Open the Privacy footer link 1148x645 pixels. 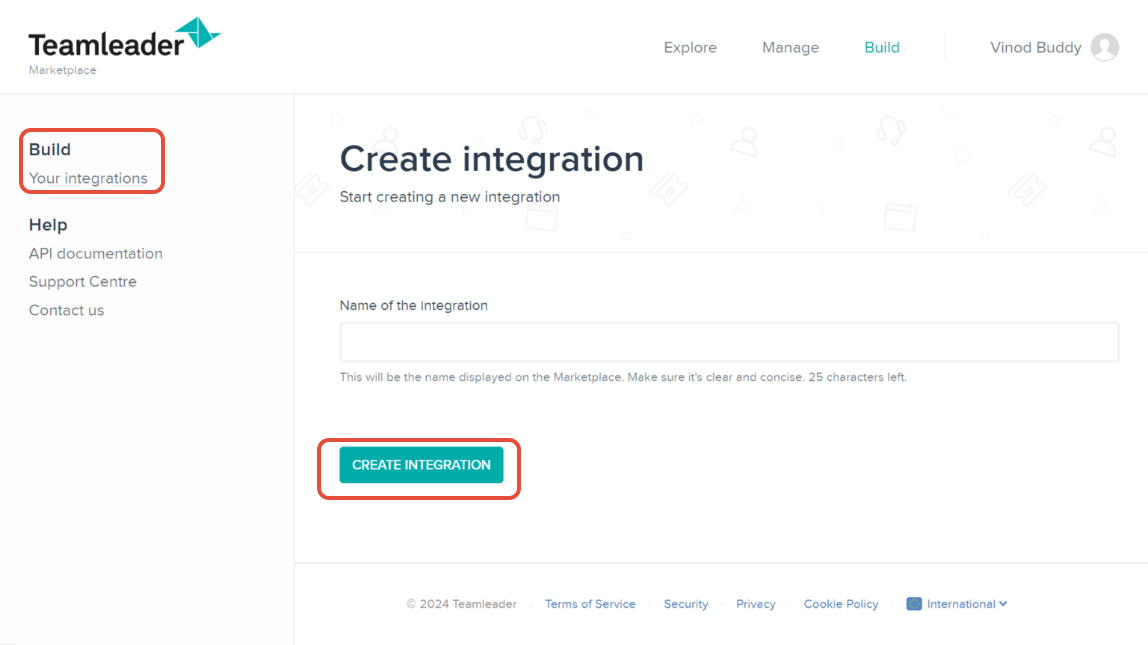pos(756,604)
